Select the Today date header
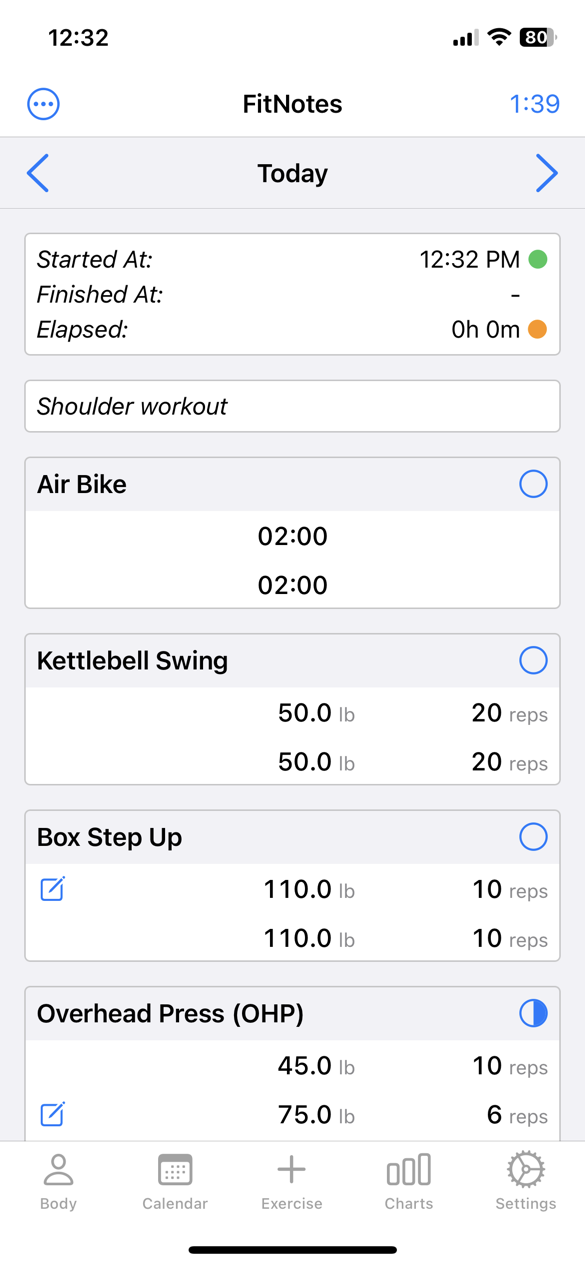 [292, 174]
